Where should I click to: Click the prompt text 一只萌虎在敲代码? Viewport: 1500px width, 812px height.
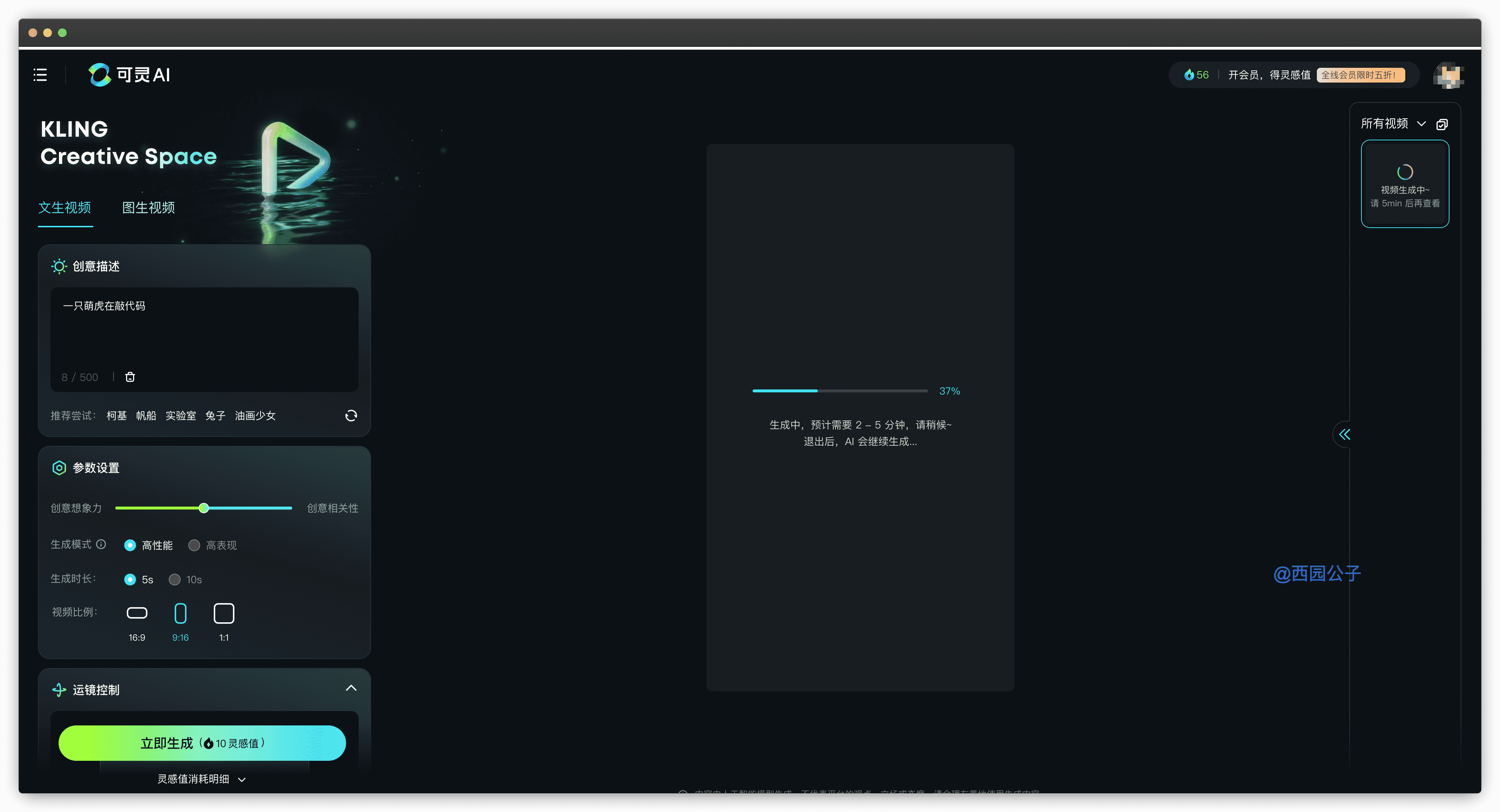point(104,305)
